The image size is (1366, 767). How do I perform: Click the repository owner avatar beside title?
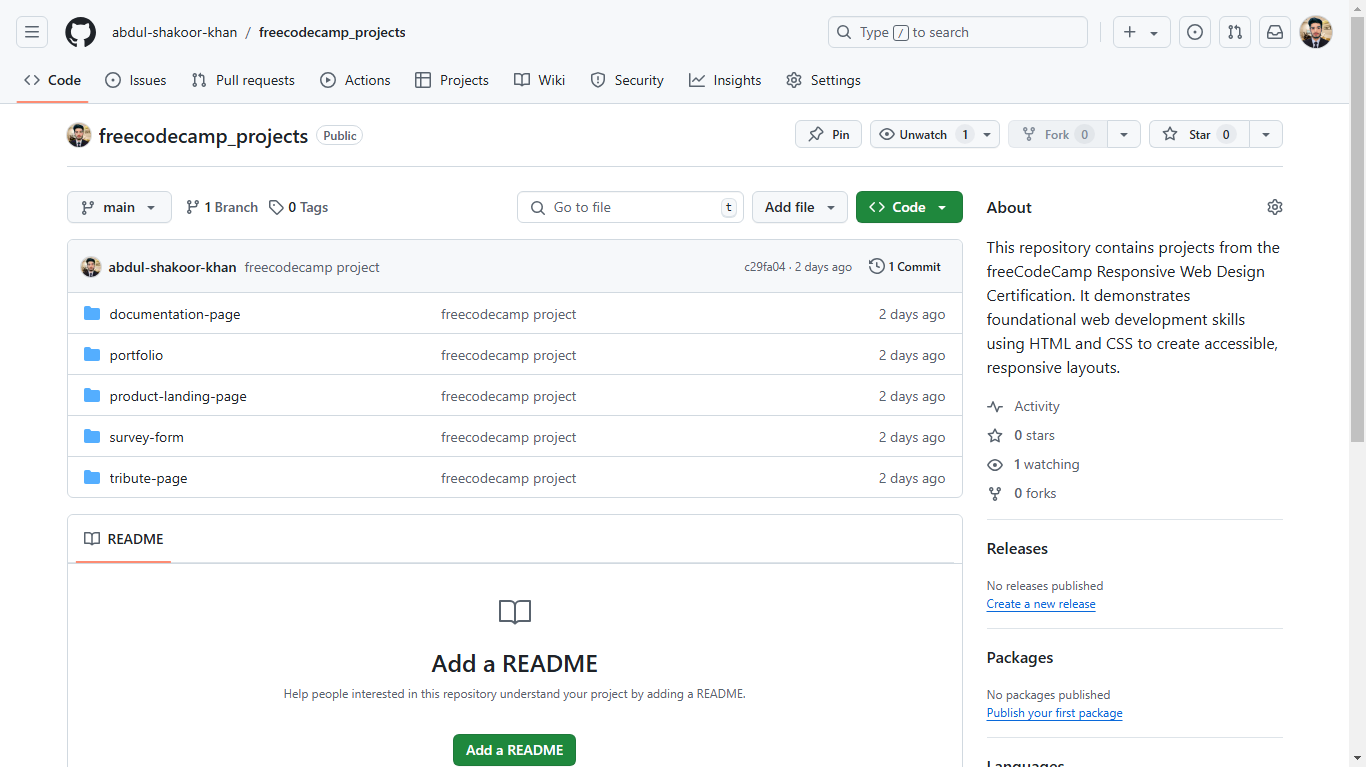(79, 135)
